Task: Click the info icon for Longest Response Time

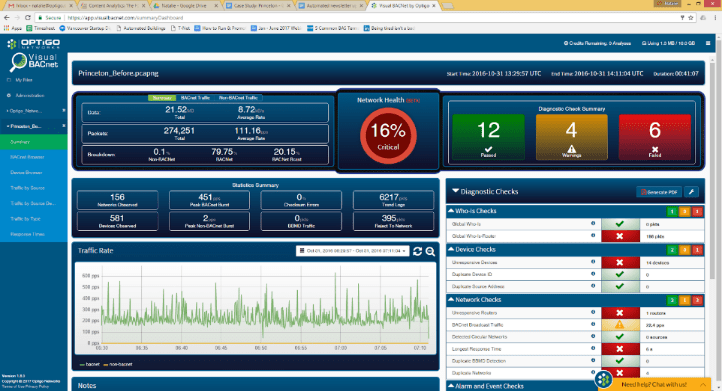Action: tap(593, 348)
